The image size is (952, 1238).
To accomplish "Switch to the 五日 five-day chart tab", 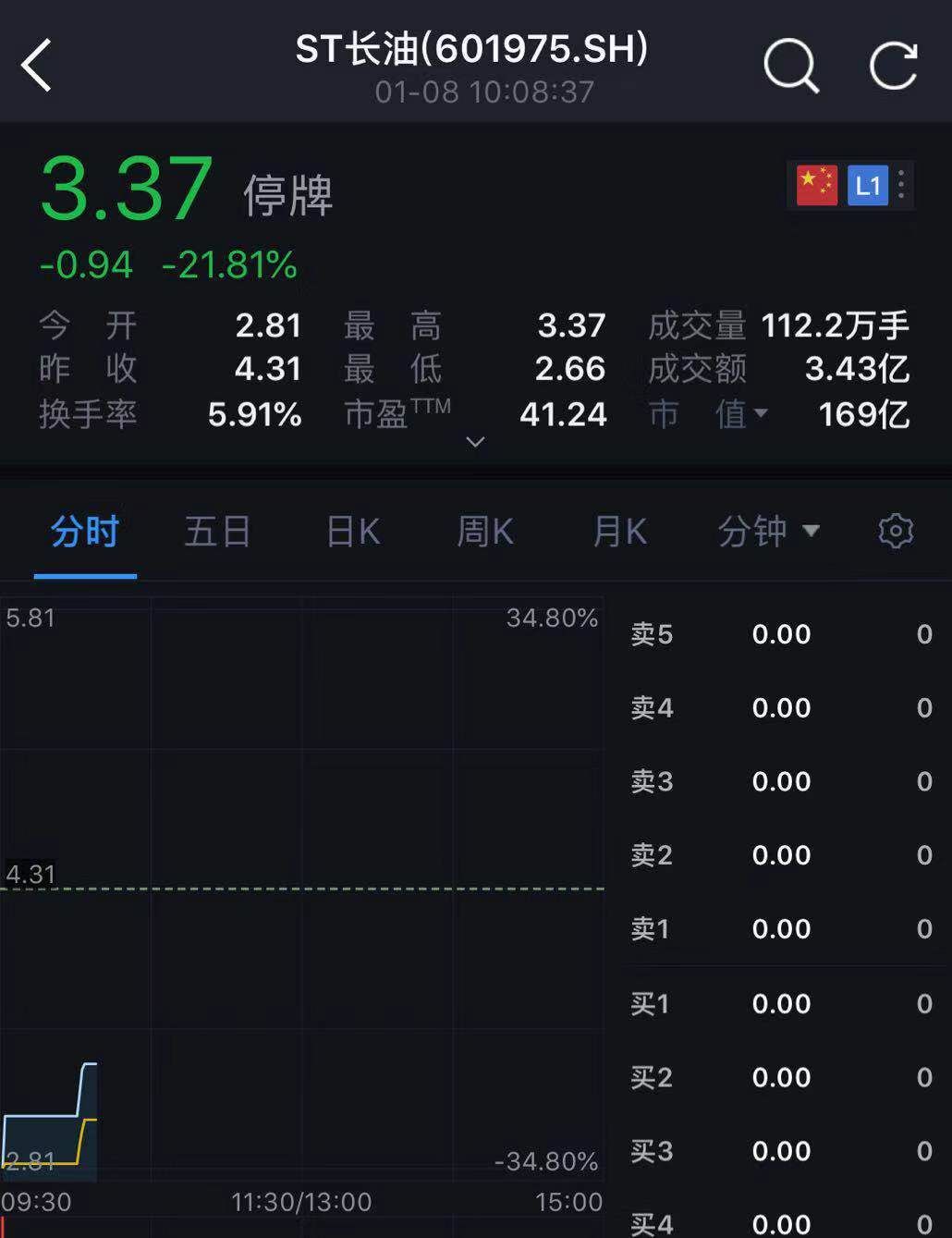I will (x=218, y=532).
